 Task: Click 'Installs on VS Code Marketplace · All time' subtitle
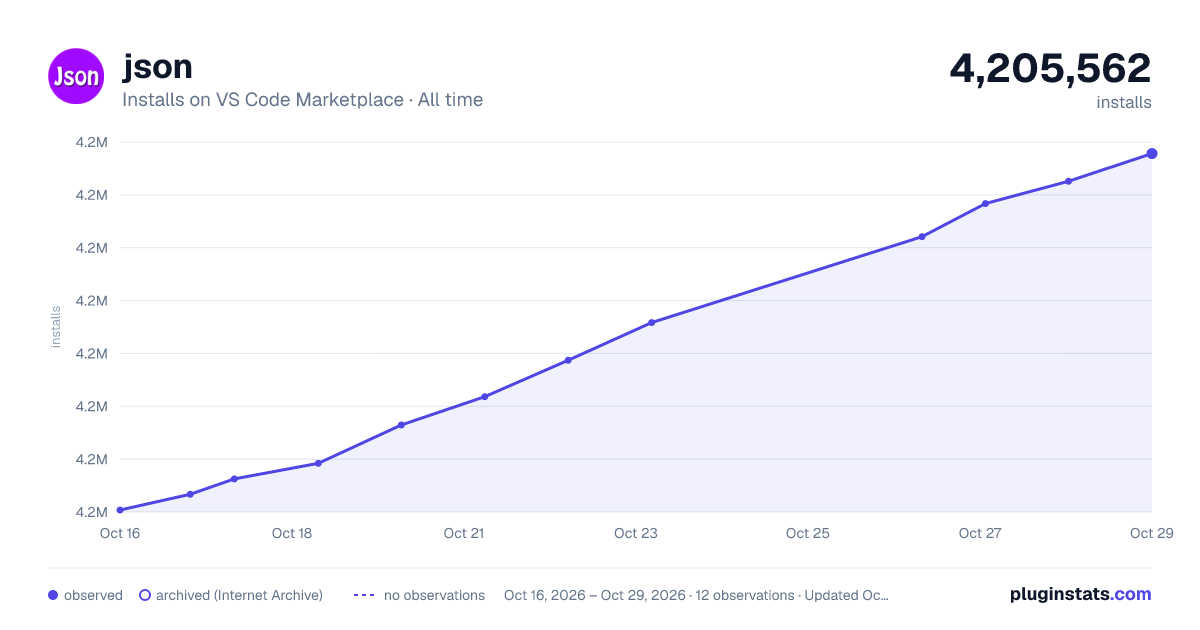302,100
